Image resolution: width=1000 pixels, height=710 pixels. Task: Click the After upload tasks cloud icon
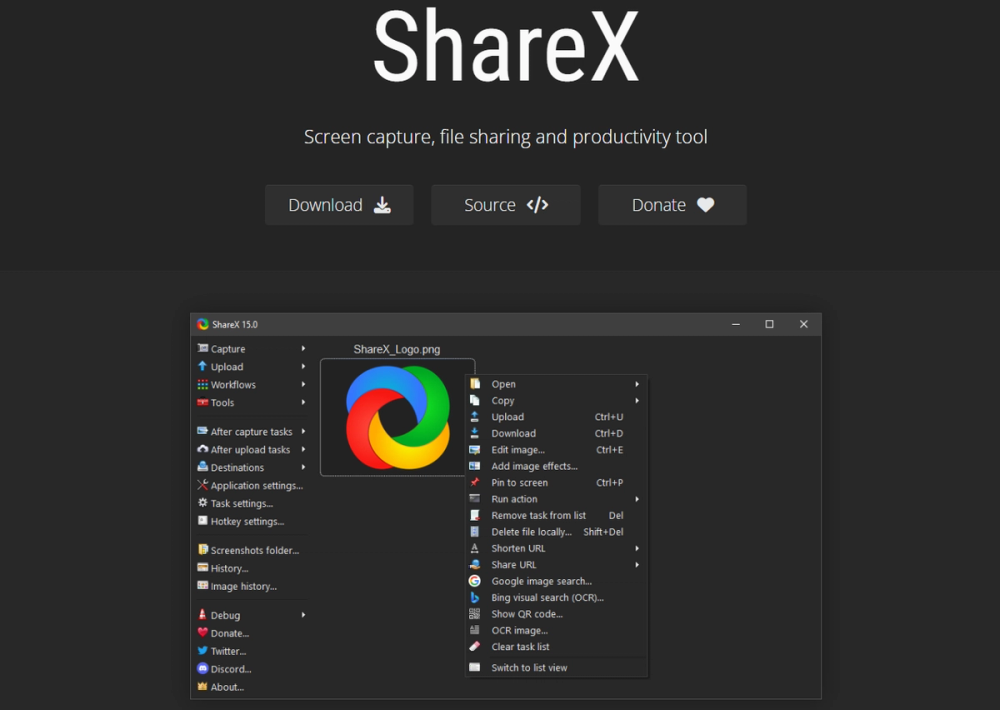pos(203,449)
